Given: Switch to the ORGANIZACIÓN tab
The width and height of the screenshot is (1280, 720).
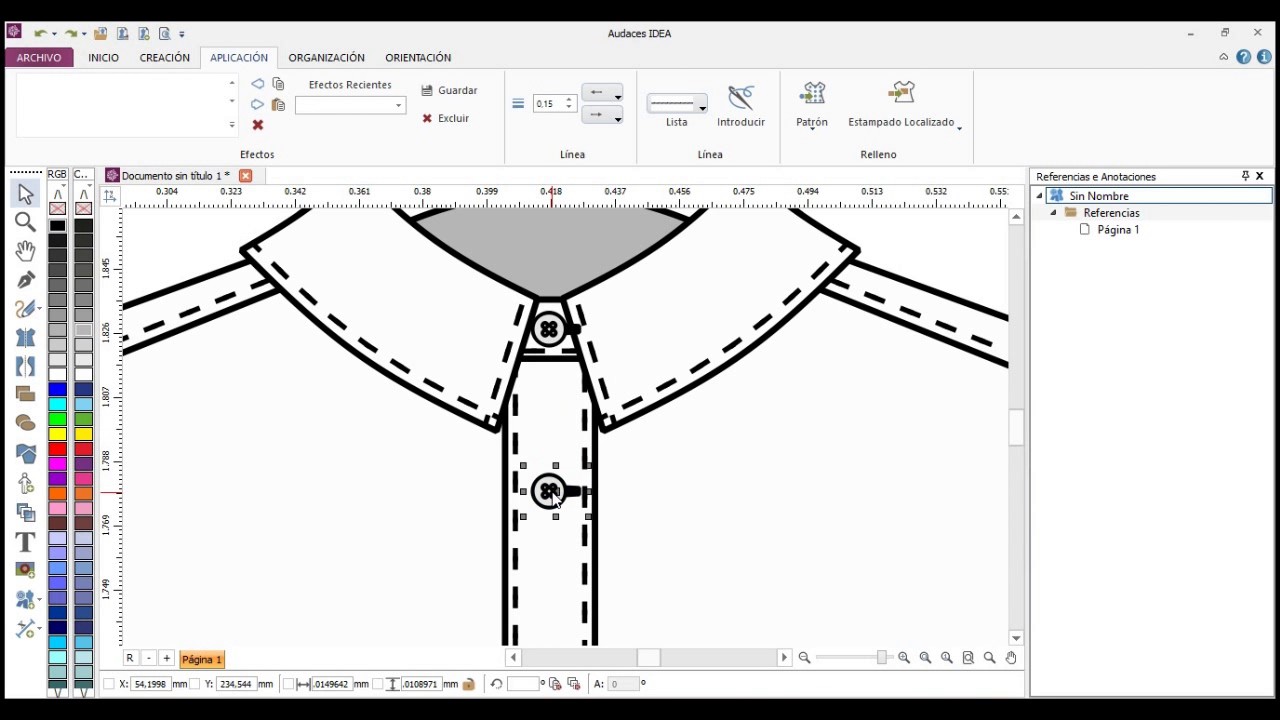Looking at the screenshot, I should (x=327, y=57).
